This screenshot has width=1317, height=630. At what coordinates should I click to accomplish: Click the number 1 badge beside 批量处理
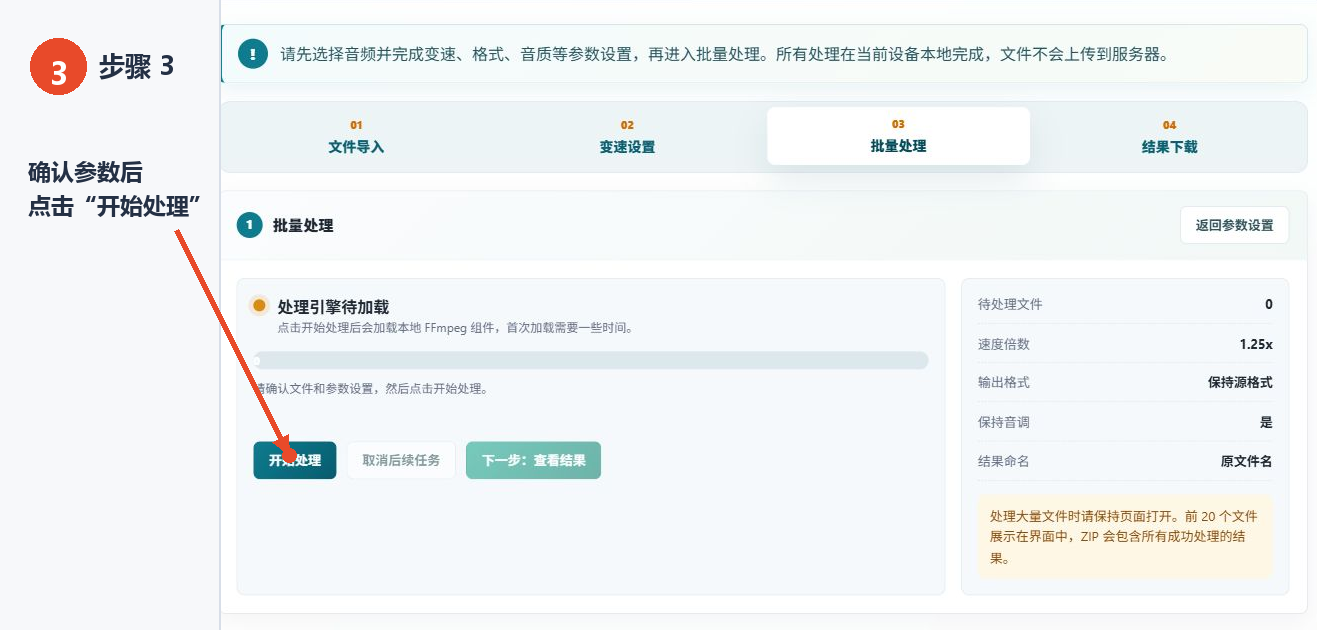pos(250,225)
